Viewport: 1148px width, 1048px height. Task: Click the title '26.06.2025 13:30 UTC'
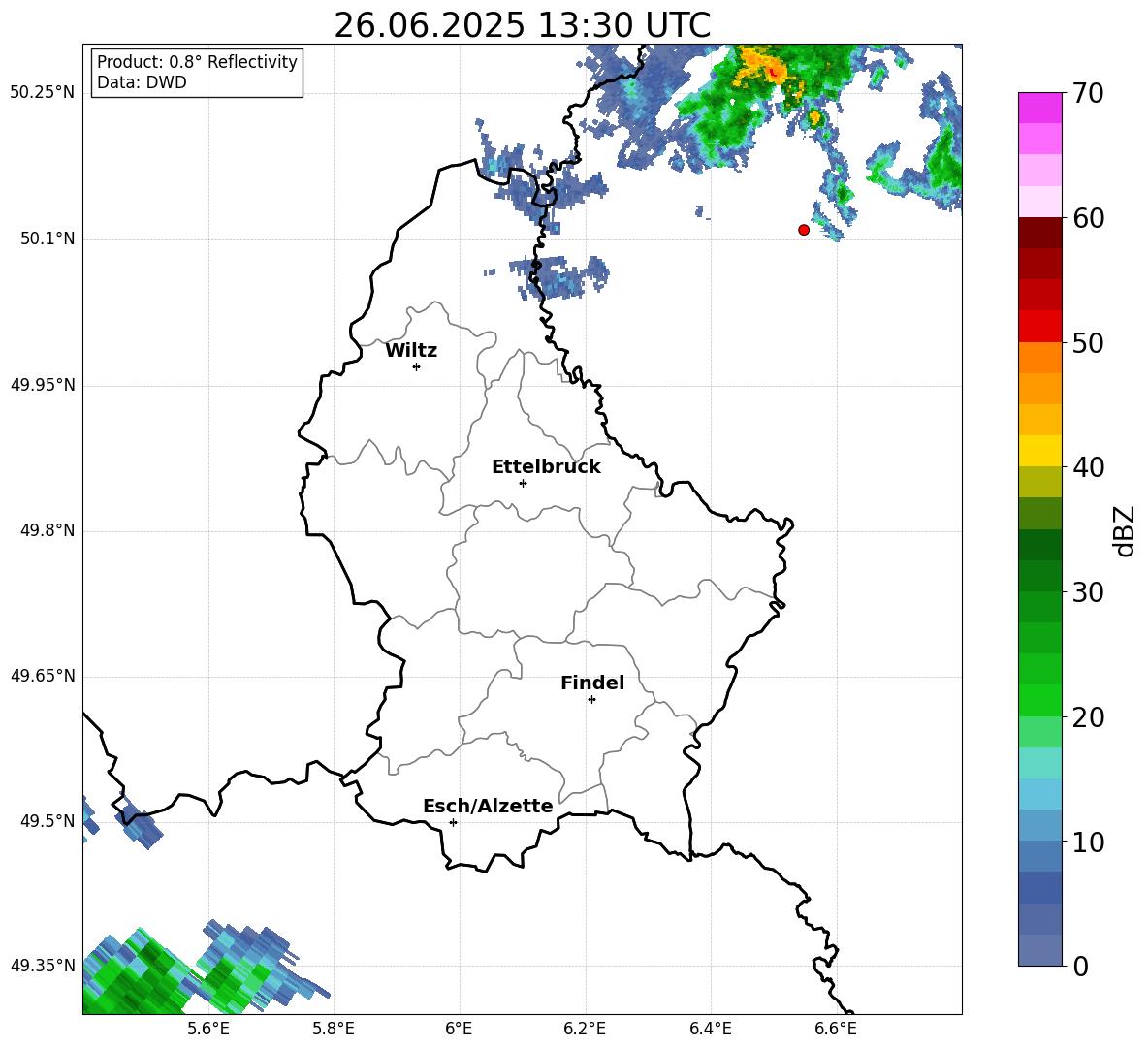pyautogui.click(x=522, y=25)
